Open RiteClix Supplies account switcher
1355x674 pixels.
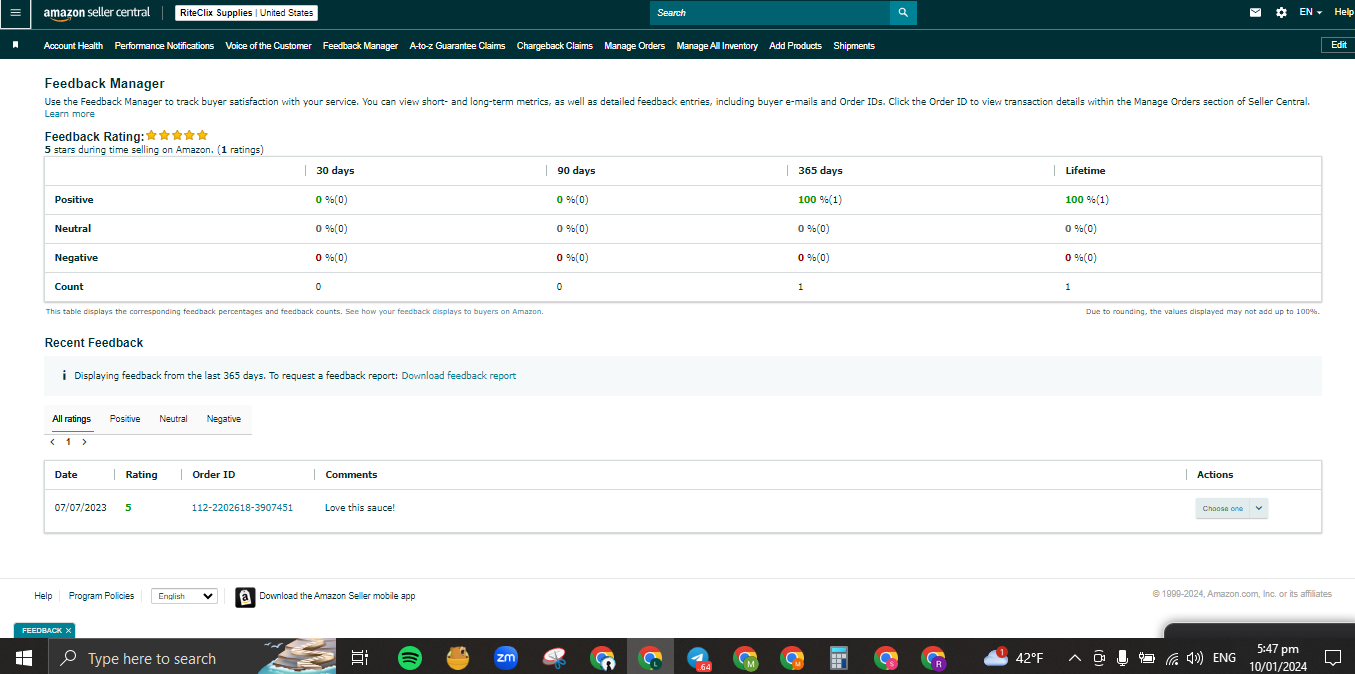coord(246,13)
